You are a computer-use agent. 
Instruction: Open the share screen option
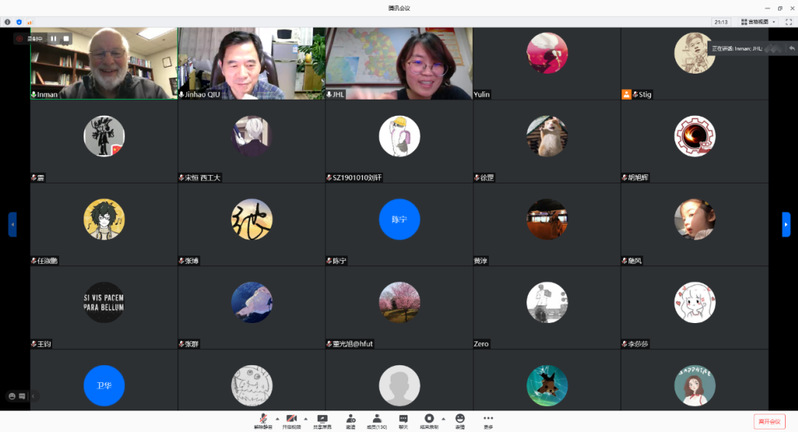(322, 419)
